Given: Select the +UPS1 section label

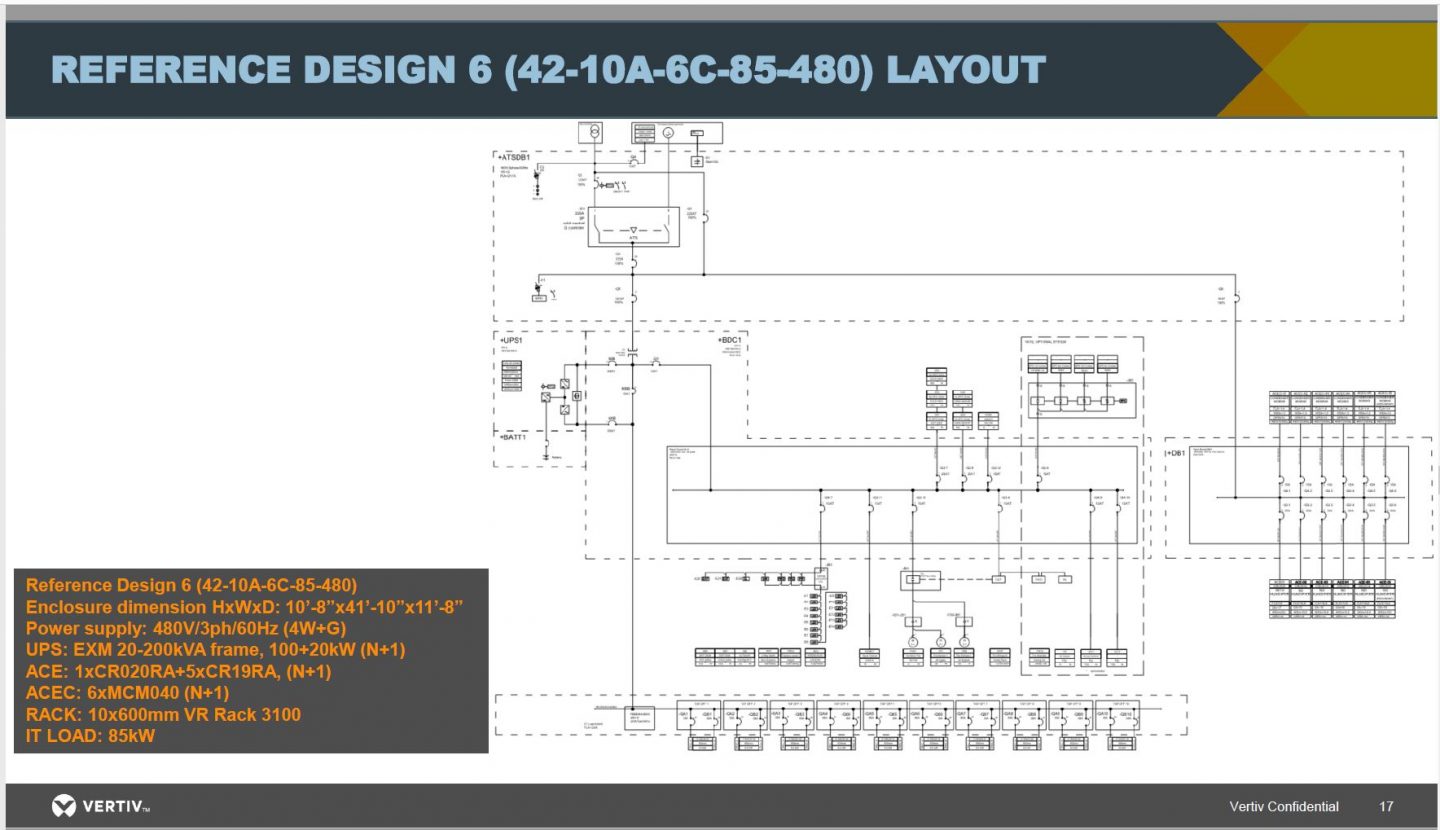Looking at the screenshot, I should tap(512, 340).
